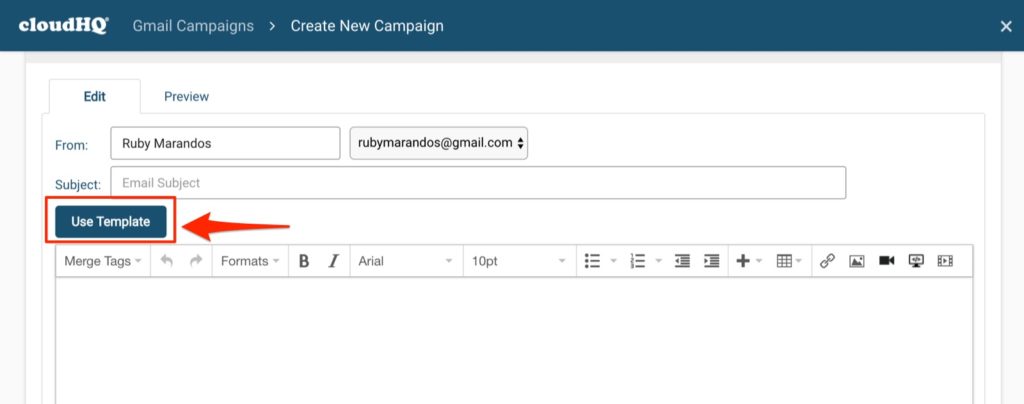Insert a hyperlink with the link icon
This screenshot has width=1024, height=404.
tap(827, 261)
